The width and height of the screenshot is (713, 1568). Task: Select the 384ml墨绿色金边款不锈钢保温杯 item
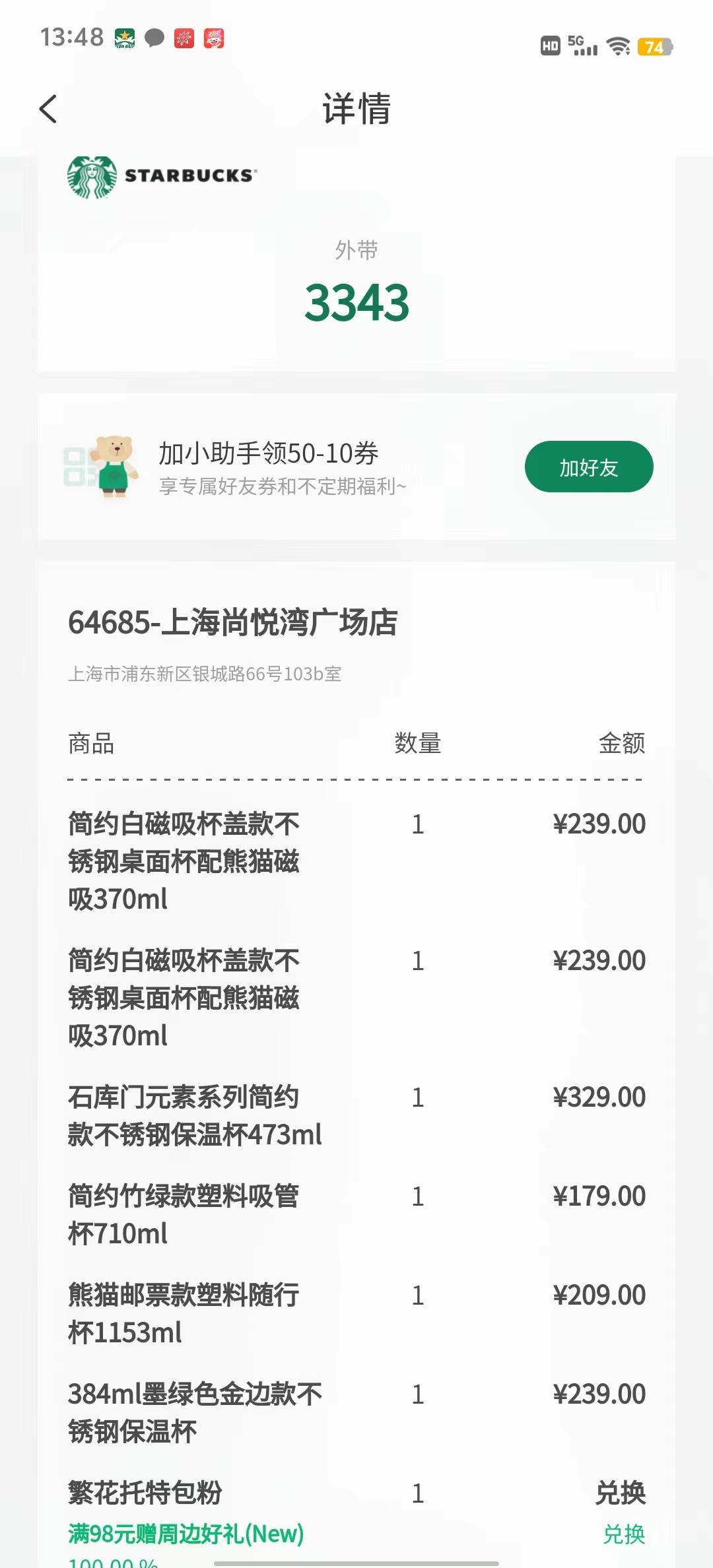pos(356,1413)
